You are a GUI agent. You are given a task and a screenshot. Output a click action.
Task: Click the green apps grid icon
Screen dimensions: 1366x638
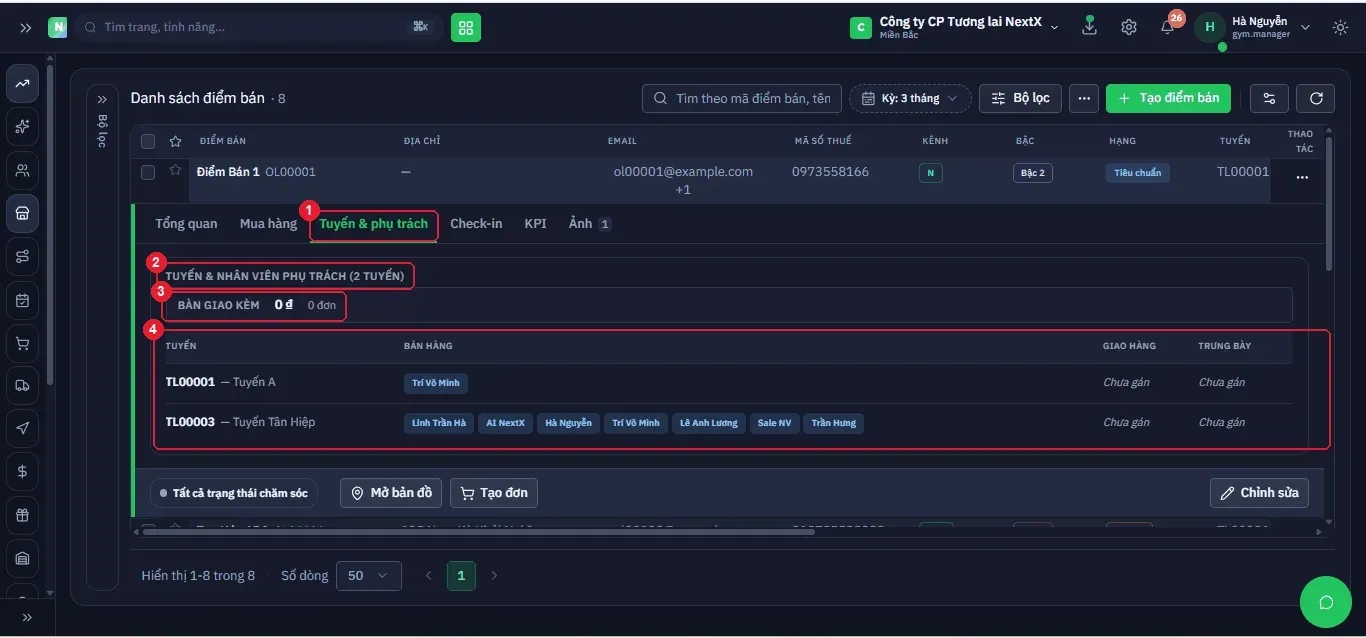click(x=466, y=27)
